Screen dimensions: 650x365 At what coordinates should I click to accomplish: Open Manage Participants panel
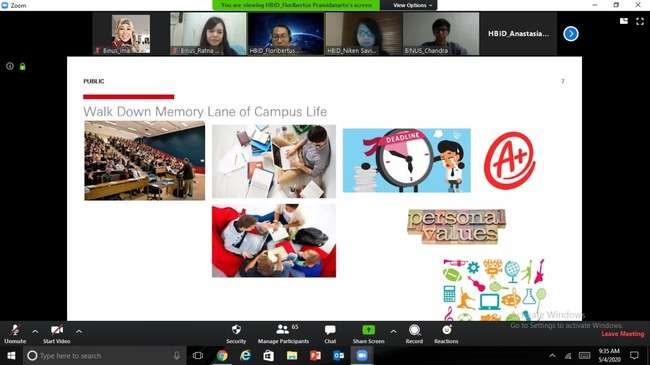tap(283, 333)
